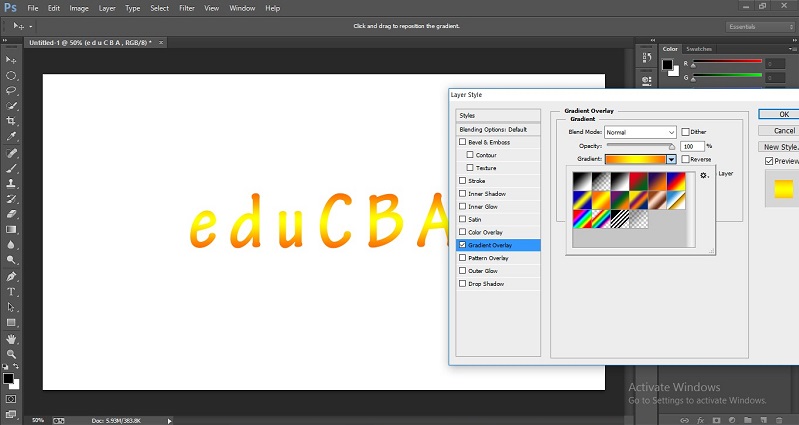The width and height of the screenshot is (799, 425).
Task: Toggle Quick Mask mode icon
Action: coord(11,399)
